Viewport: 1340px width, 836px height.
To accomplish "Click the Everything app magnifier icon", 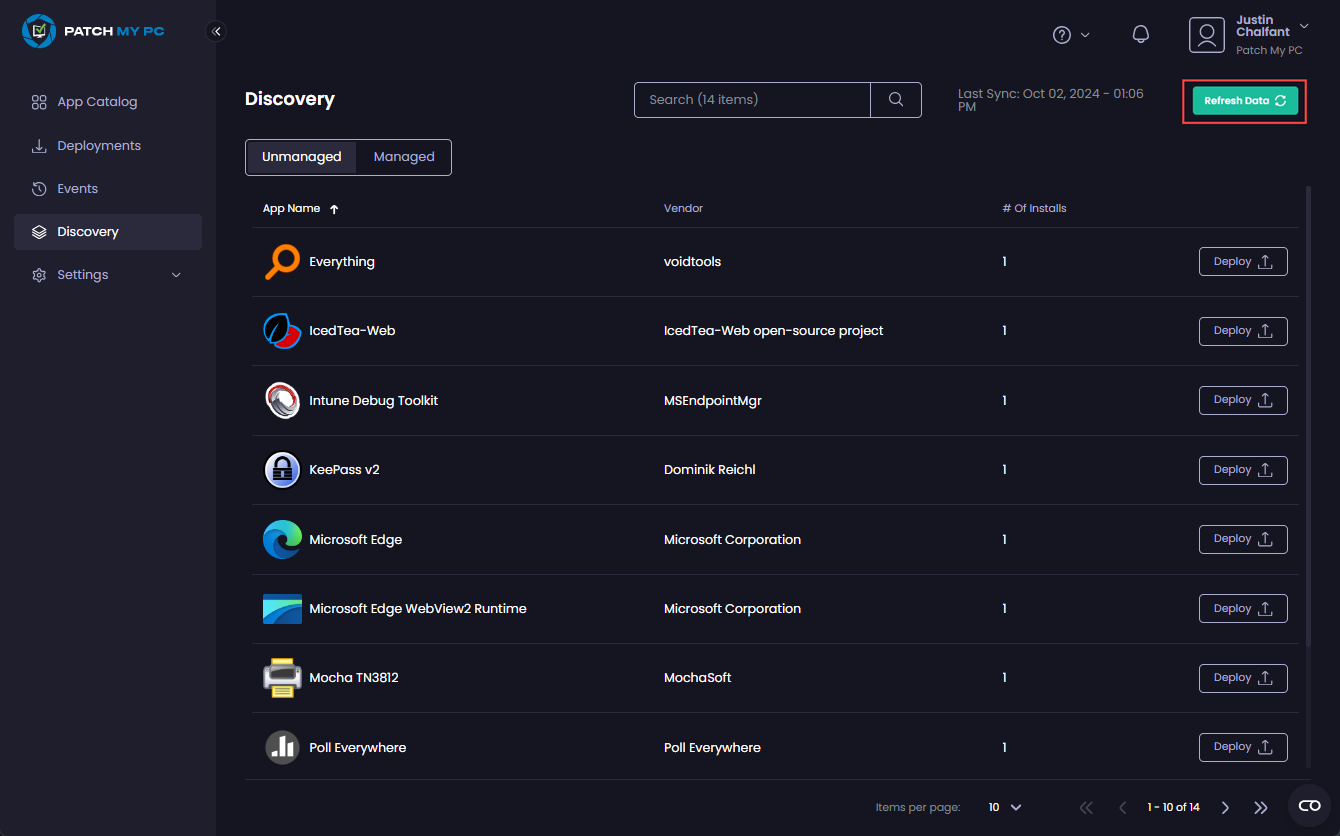I will tap(282, 262).
